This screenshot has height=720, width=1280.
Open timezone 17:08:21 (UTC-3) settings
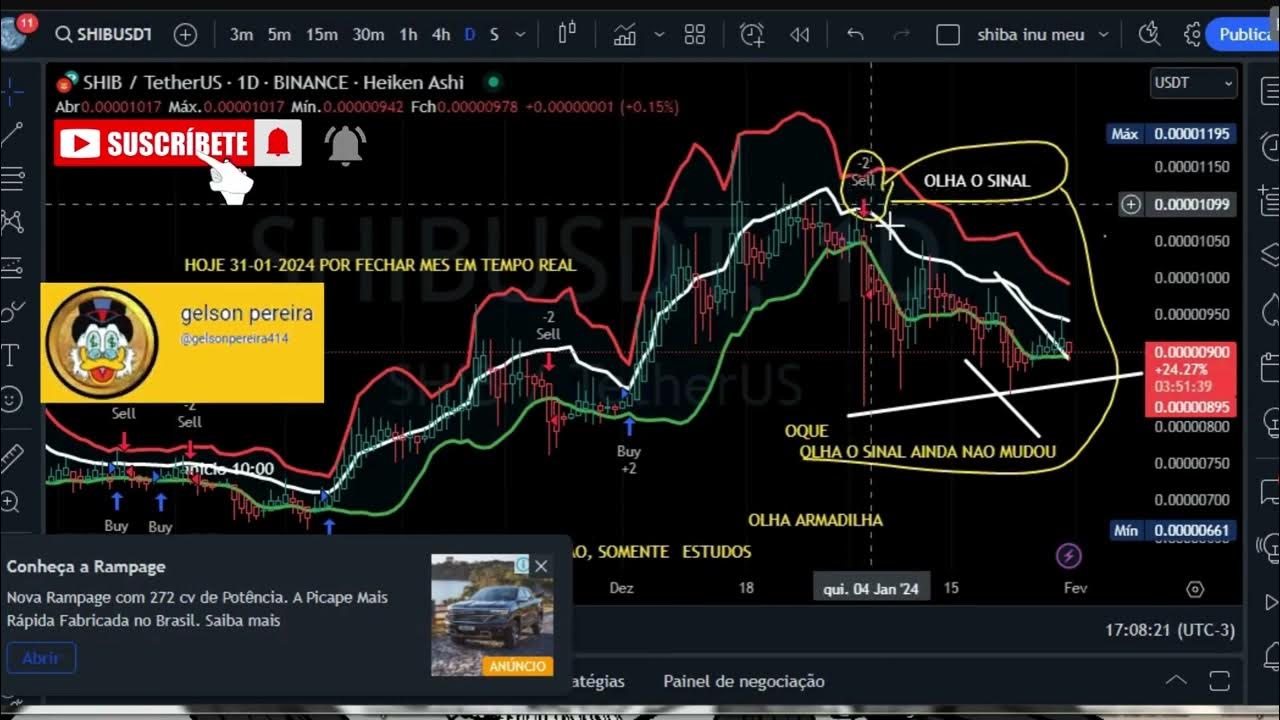coord(1170,630)
